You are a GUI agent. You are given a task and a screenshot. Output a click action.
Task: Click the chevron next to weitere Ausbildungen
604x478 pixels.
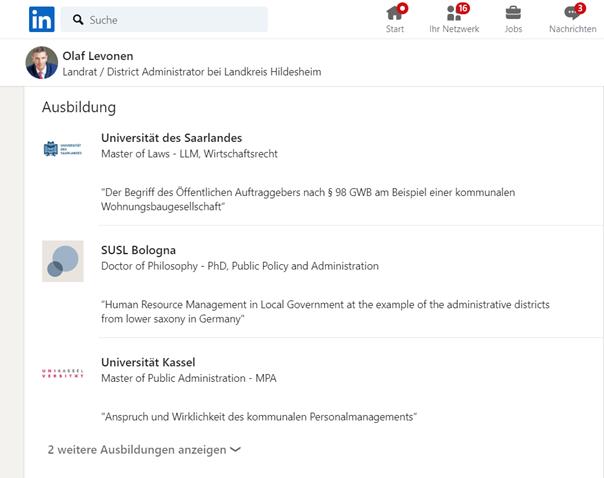click(x=236, y=450)
